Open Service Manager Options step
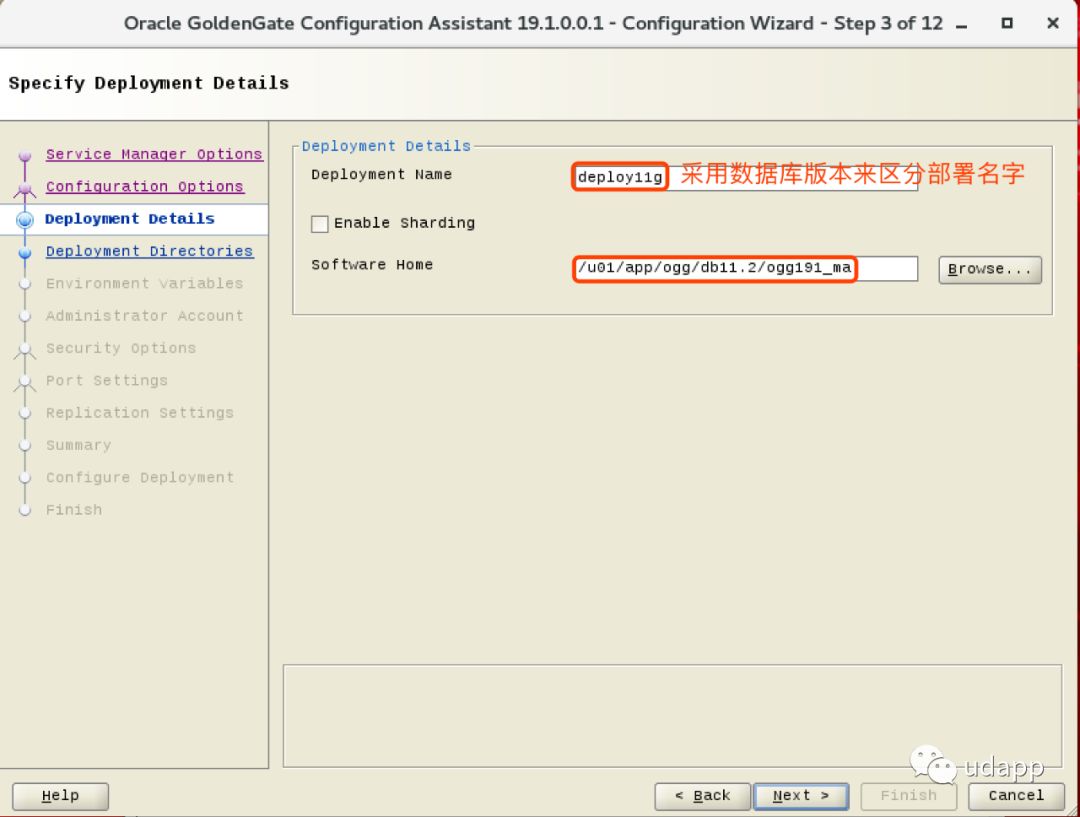The height and width of the screenshot is (817, 1080). point(154,154)
